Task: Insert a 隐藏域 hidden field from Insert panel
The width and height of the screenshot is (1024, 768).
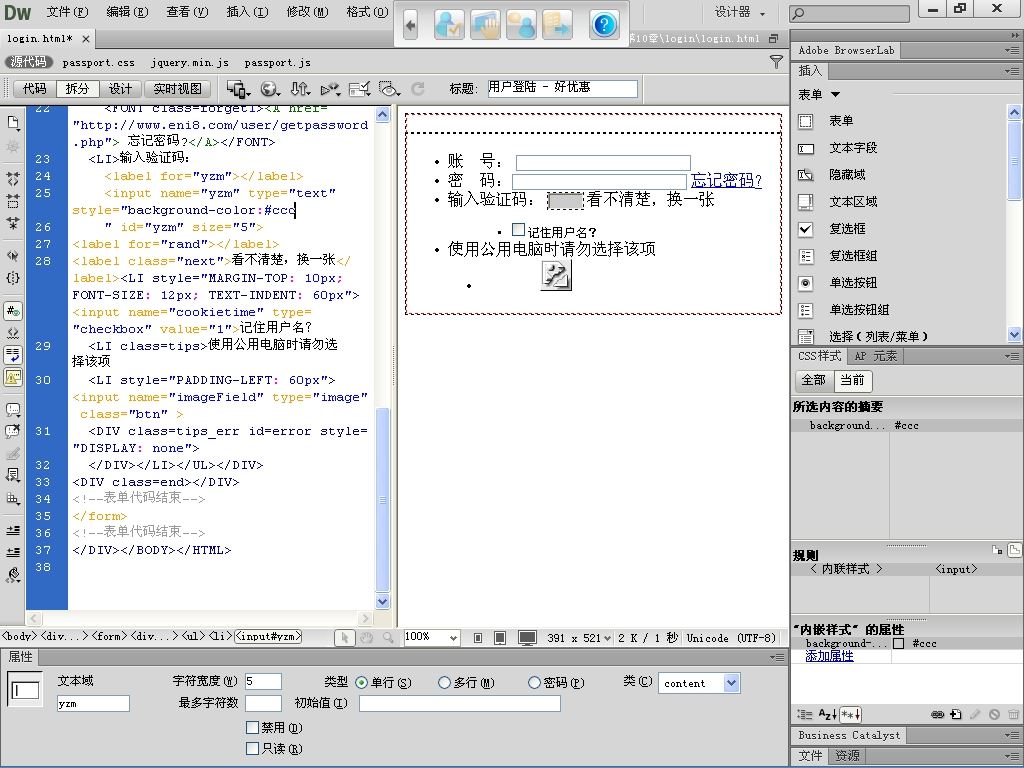Action: [x=847, y=175]
